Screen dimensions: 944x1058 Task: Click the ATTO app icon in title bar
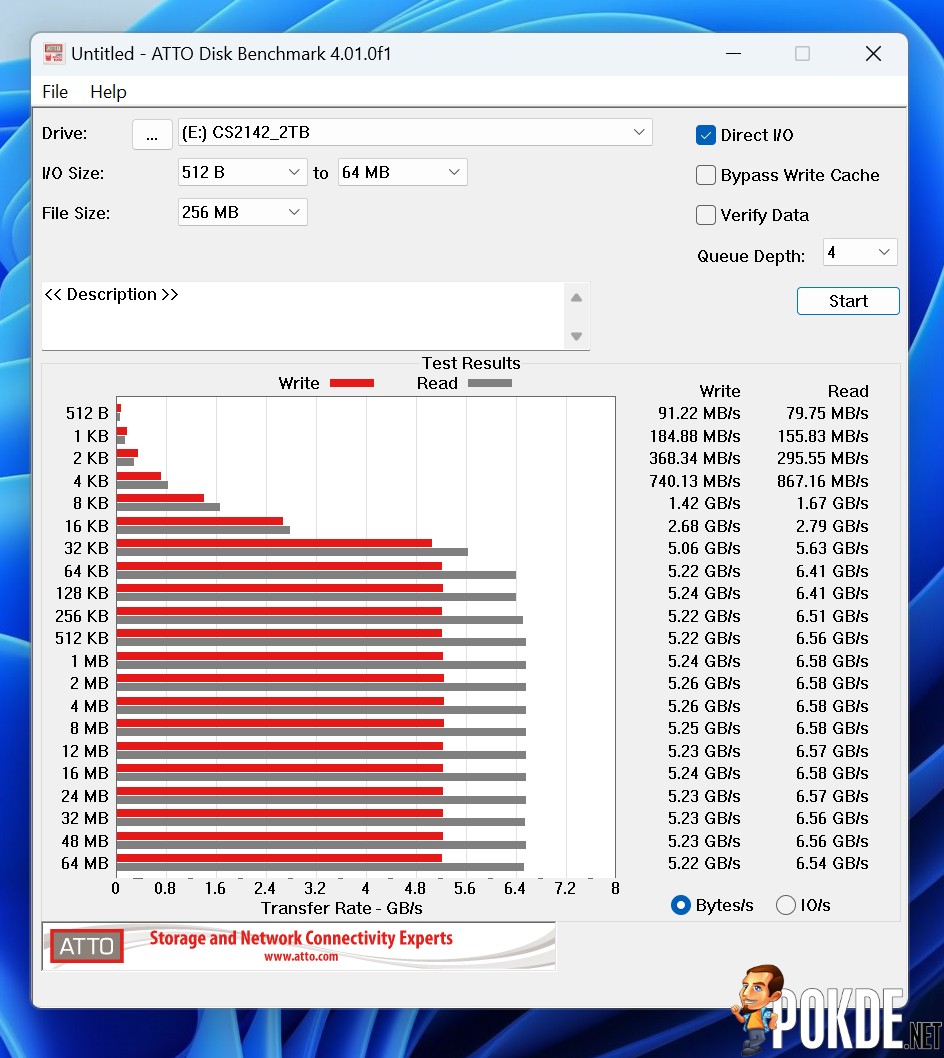coord(53,53)
